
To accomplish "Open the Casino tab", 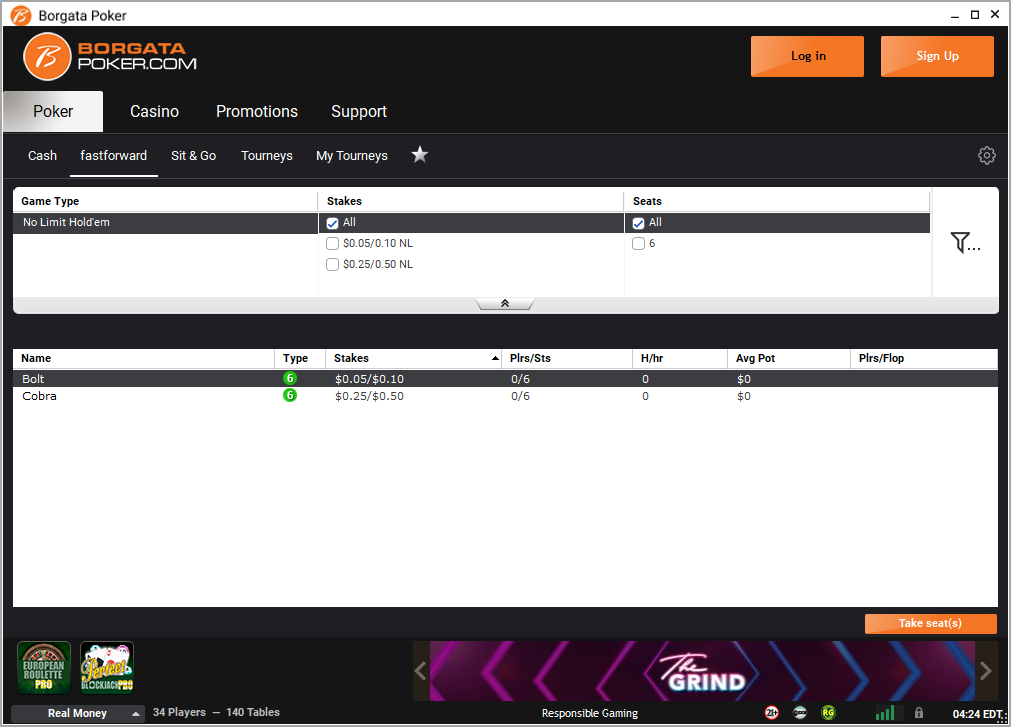I will tap(155, 111).
